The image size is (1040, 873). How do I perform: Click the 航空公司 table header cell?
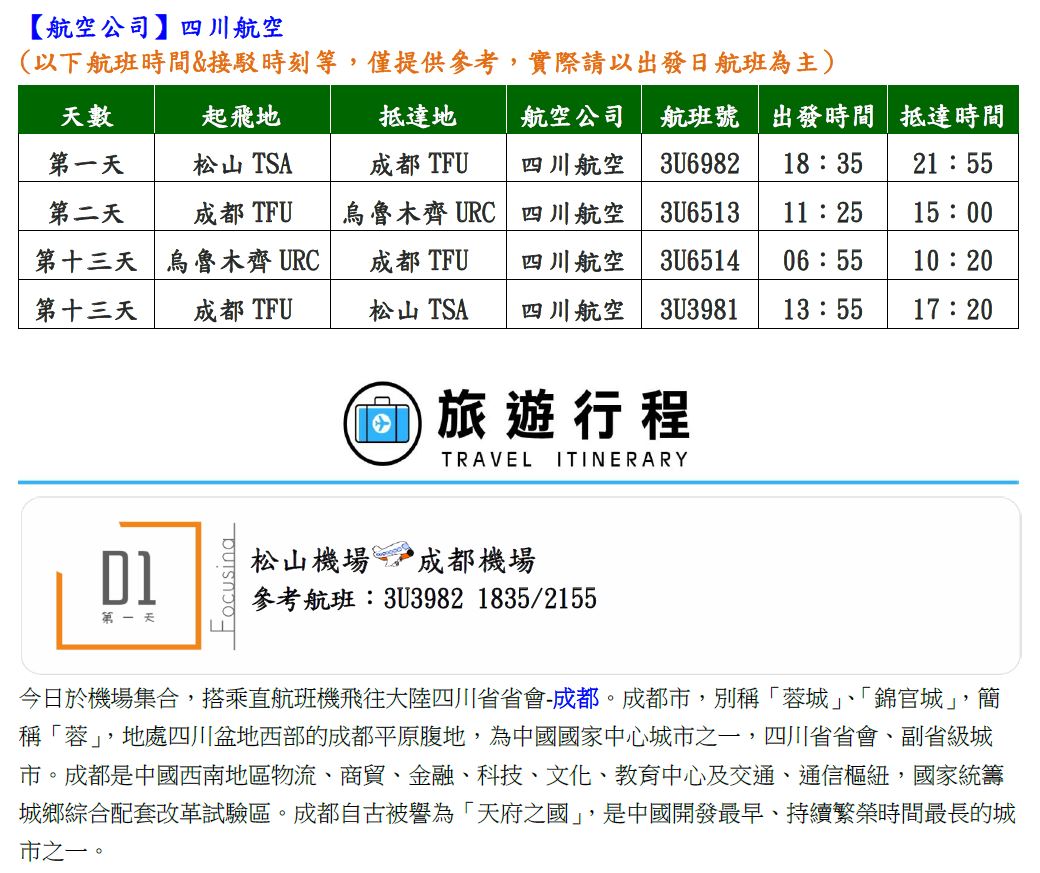[x=573, y=115]
